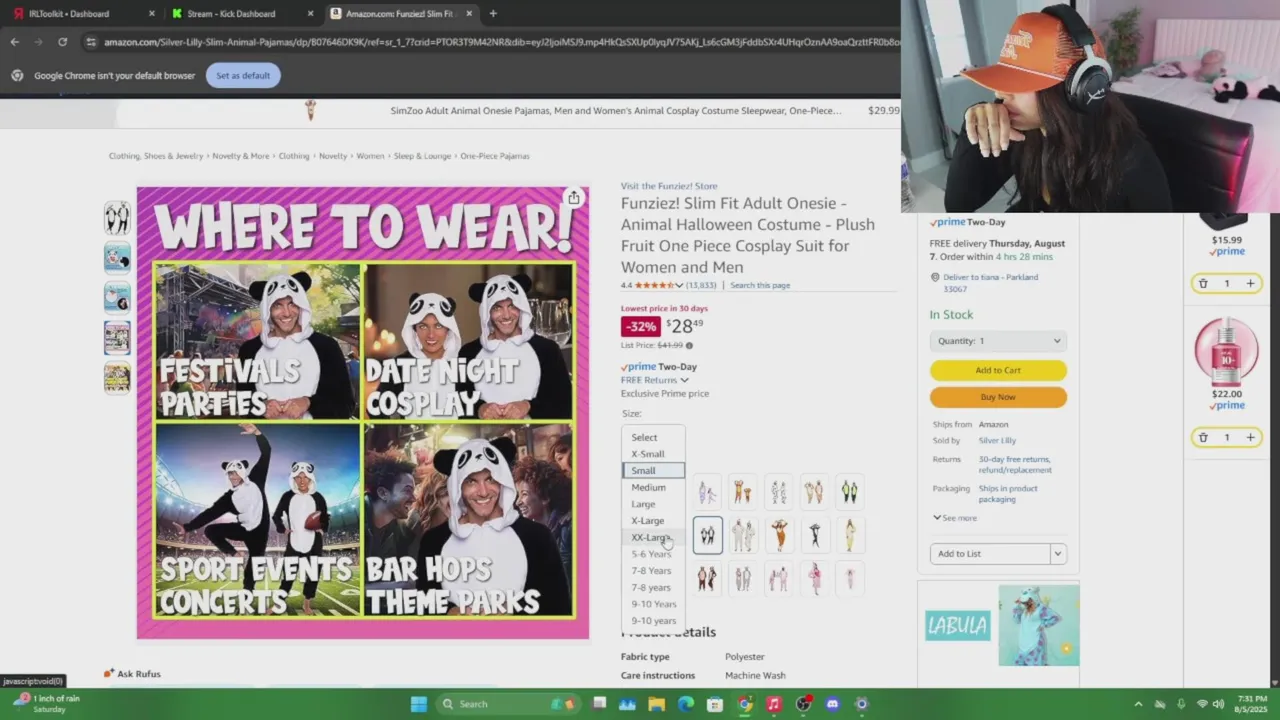Open Microsoft Edge from the taskbar
This screenshot has width=1280, height=720.
pyautogui.click(x=686, y=704)
